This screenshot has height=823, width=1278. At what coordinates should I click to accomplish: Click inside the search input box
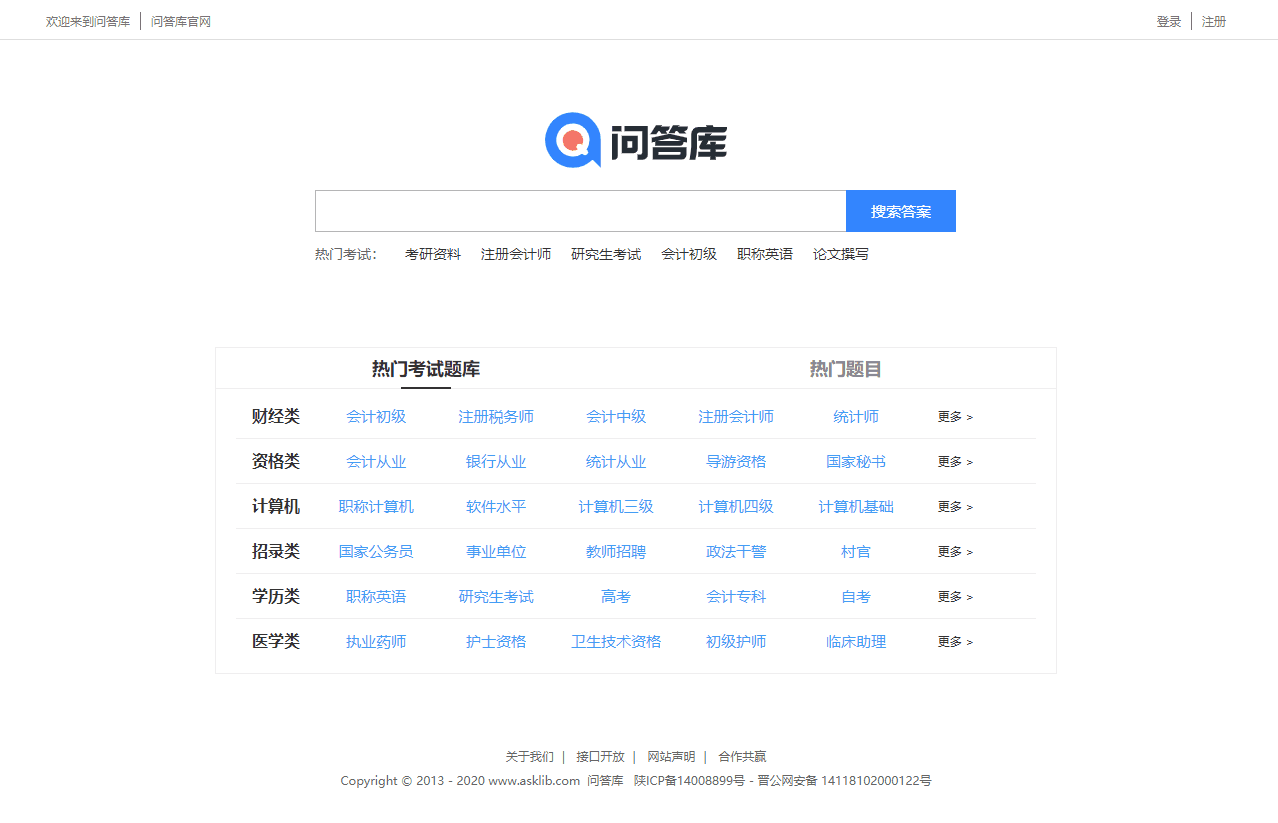(580, 211)
